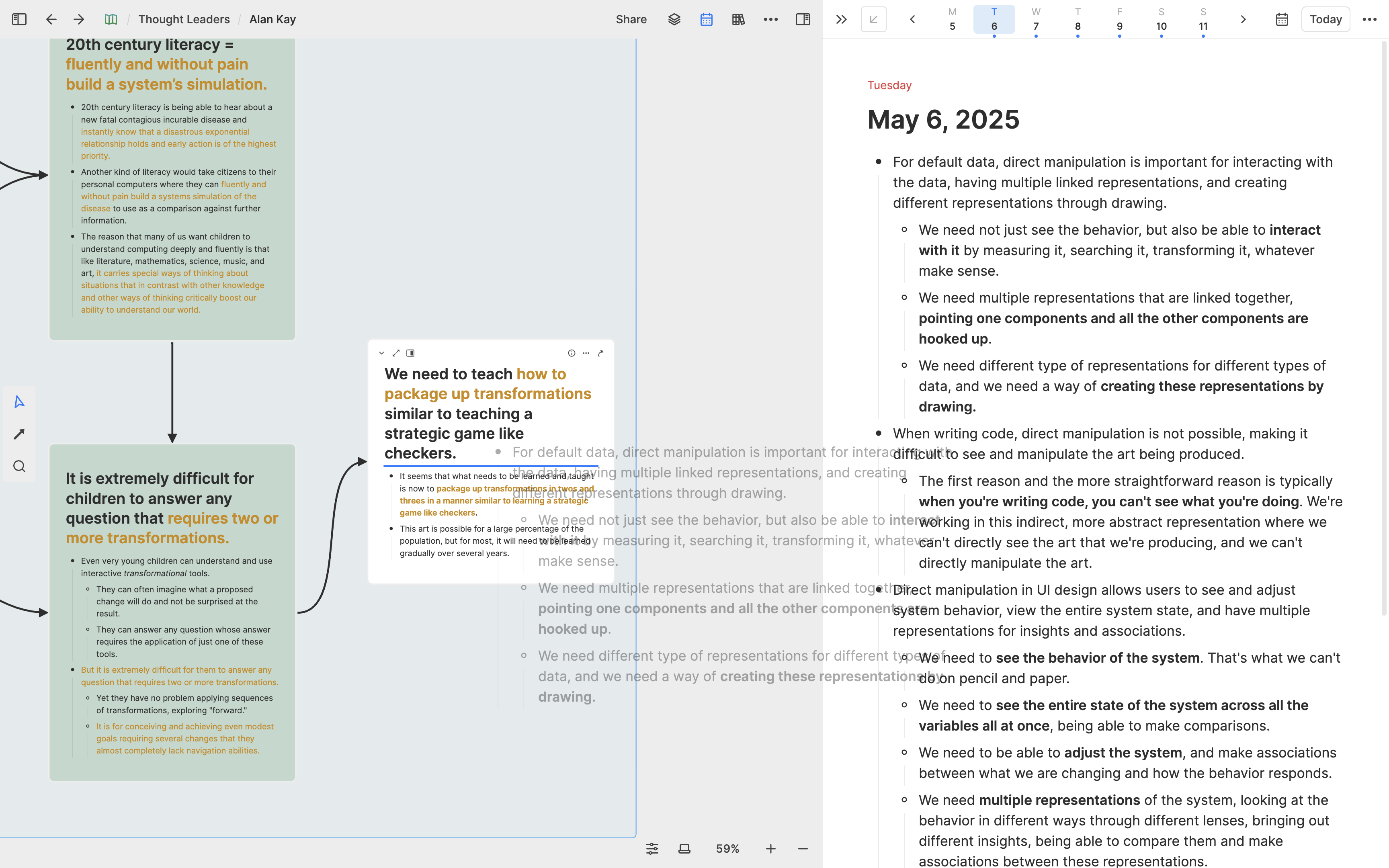Open the document more options menu
The height and width of the screenshot is (868, 1389).
(770, 20)
